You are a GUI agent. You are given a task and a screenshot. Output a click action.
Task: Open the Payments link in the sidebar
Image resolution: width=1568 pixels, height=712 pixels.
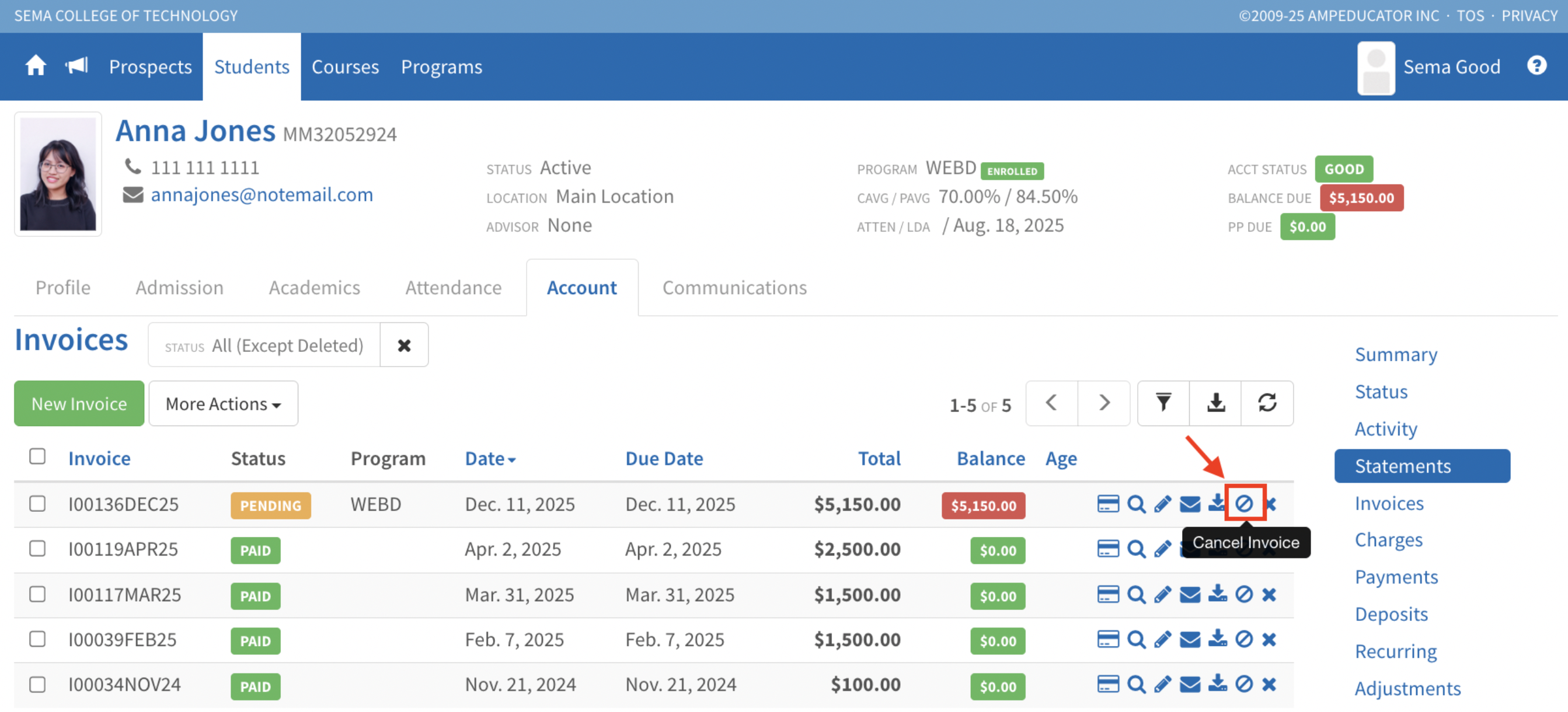[x=1396, y=577]
